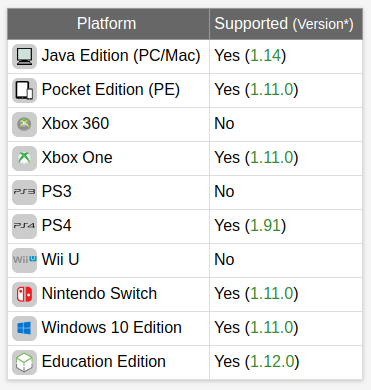Screen dimensions: 371x390
Task: Click the Wii U platform name text
Action: tap(60, 259)
